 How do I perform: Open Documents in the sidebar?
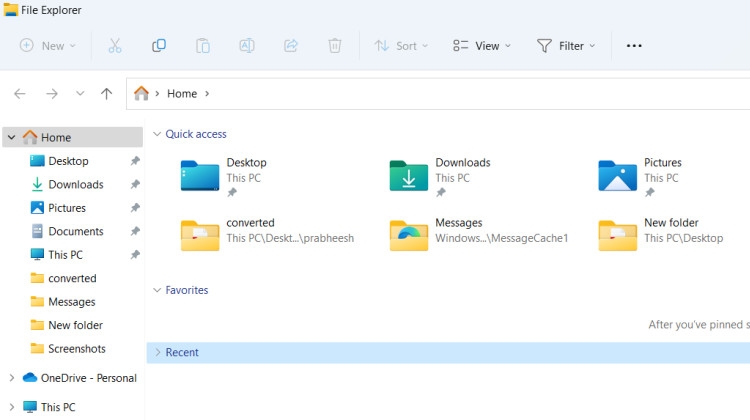pos(76,232)
